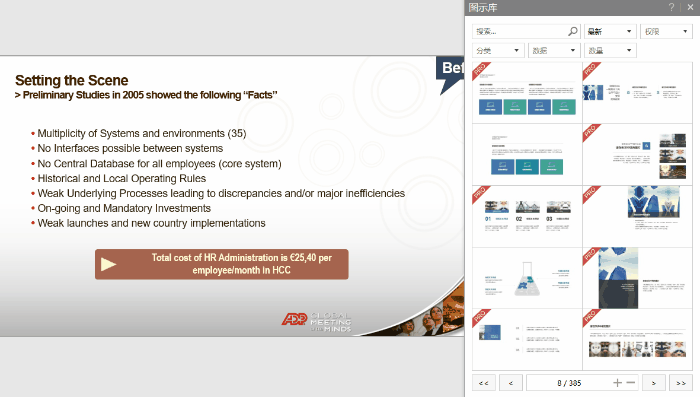Open the 分类 category dropdown
This screenshot has width=700, height=397.
pyautogui.click(x=498, y=50)
